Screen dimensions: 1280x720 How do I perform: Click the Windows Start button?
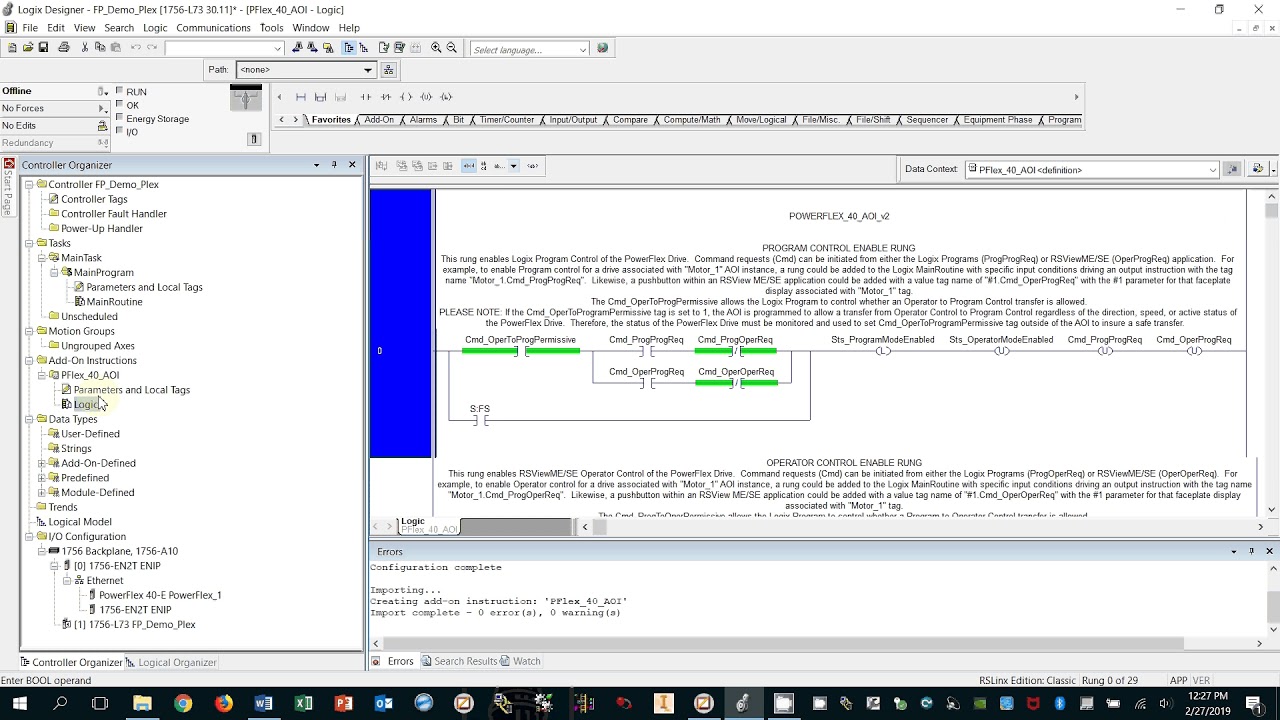[x=20, y=703]
